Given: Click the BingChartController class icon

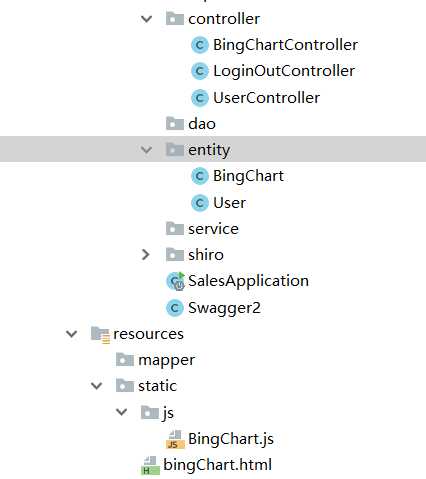Looking at the screenshot, I should pyautogui.click(x=200, y=45).
